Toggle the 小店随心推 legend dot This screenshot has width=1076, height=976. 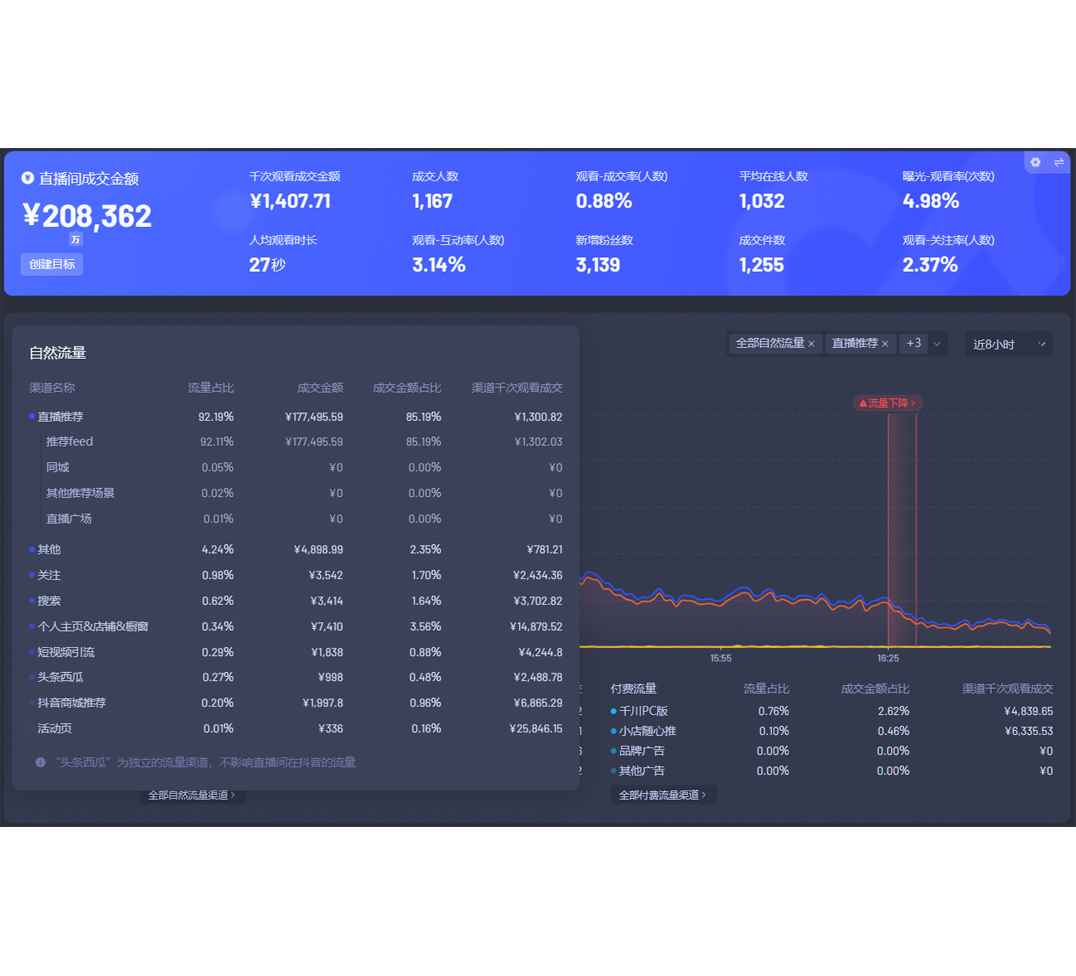pos(613,731)
